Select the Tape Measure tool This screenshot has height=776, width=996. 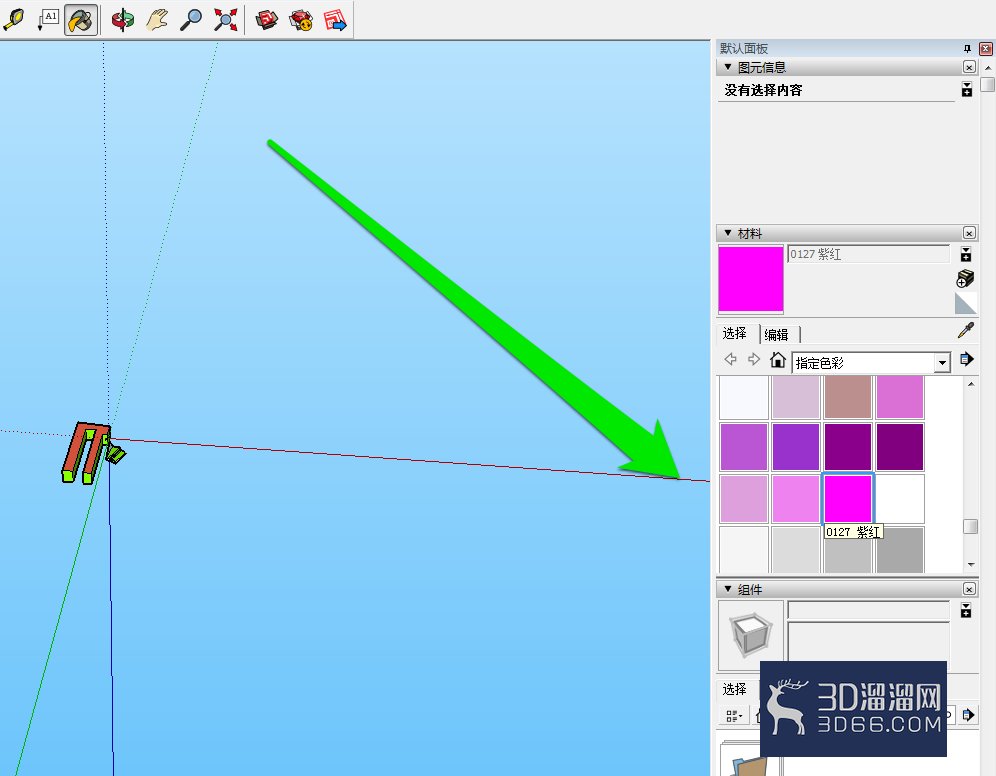point(14,20)
